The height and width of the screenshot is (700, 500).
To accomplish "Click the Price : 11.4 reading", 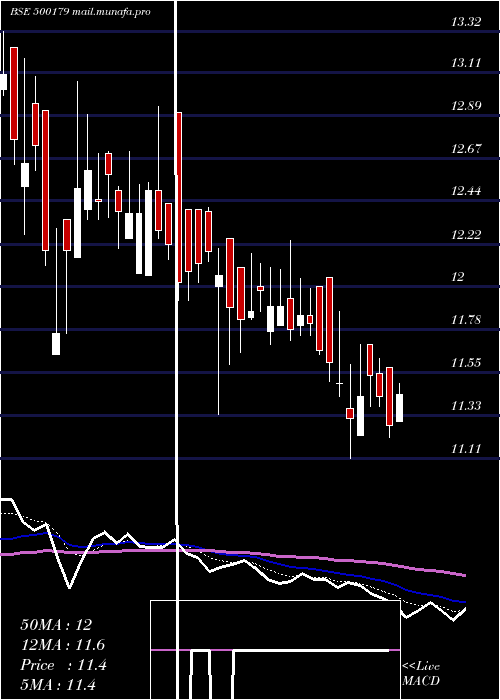I will tap(63, 665).
